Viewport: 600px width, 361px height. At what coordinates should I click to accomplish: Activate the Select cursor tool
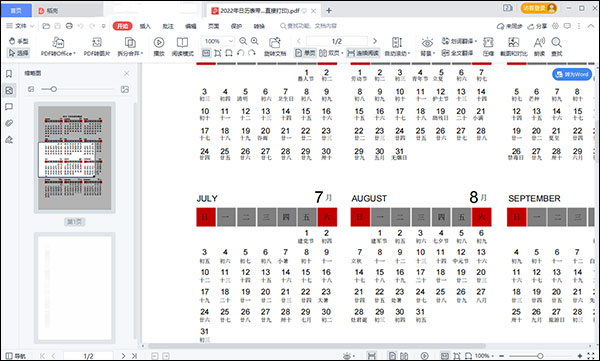coord(18,53)
